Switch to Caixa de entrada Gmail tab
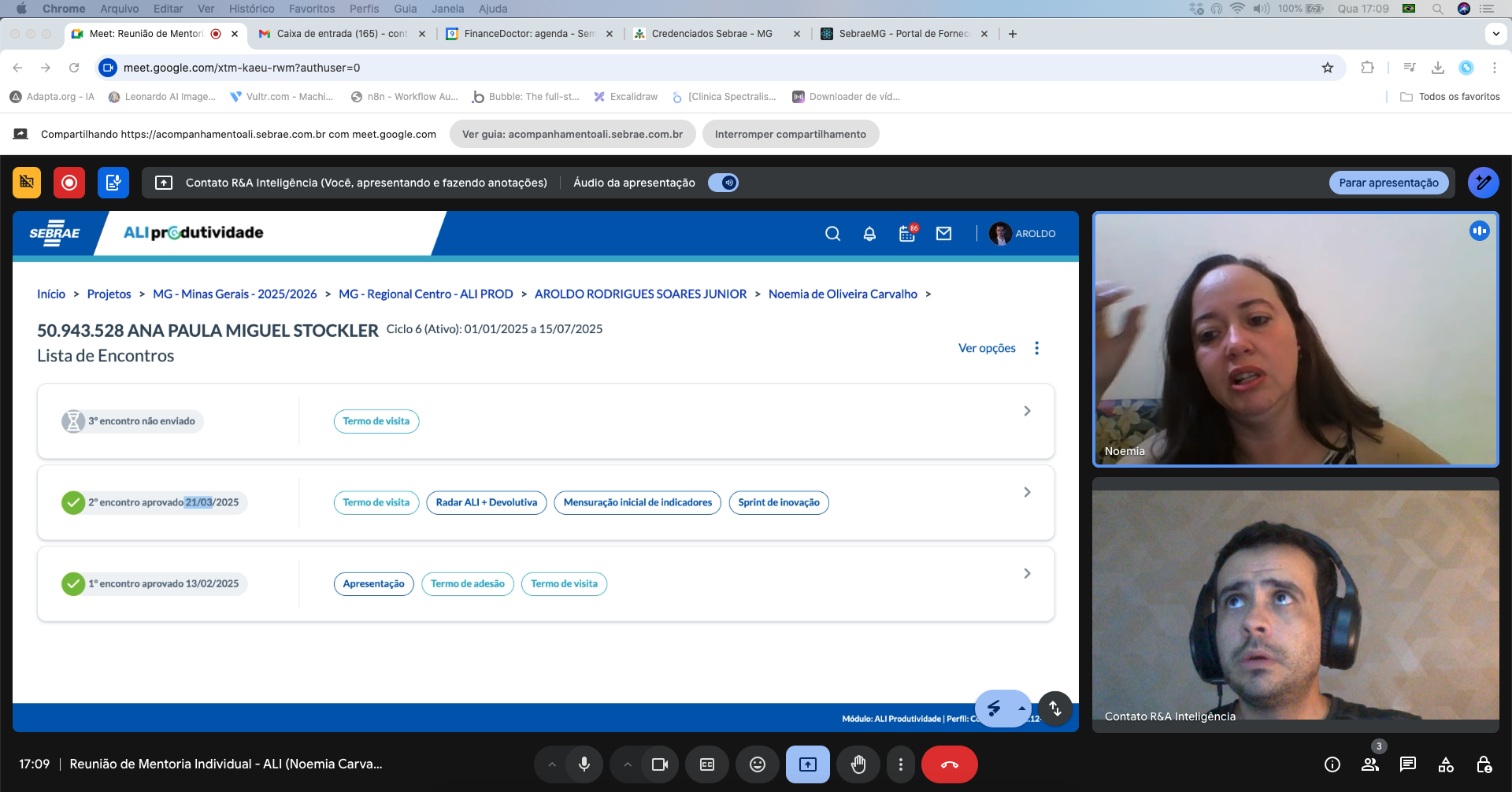 pos(342,34)
